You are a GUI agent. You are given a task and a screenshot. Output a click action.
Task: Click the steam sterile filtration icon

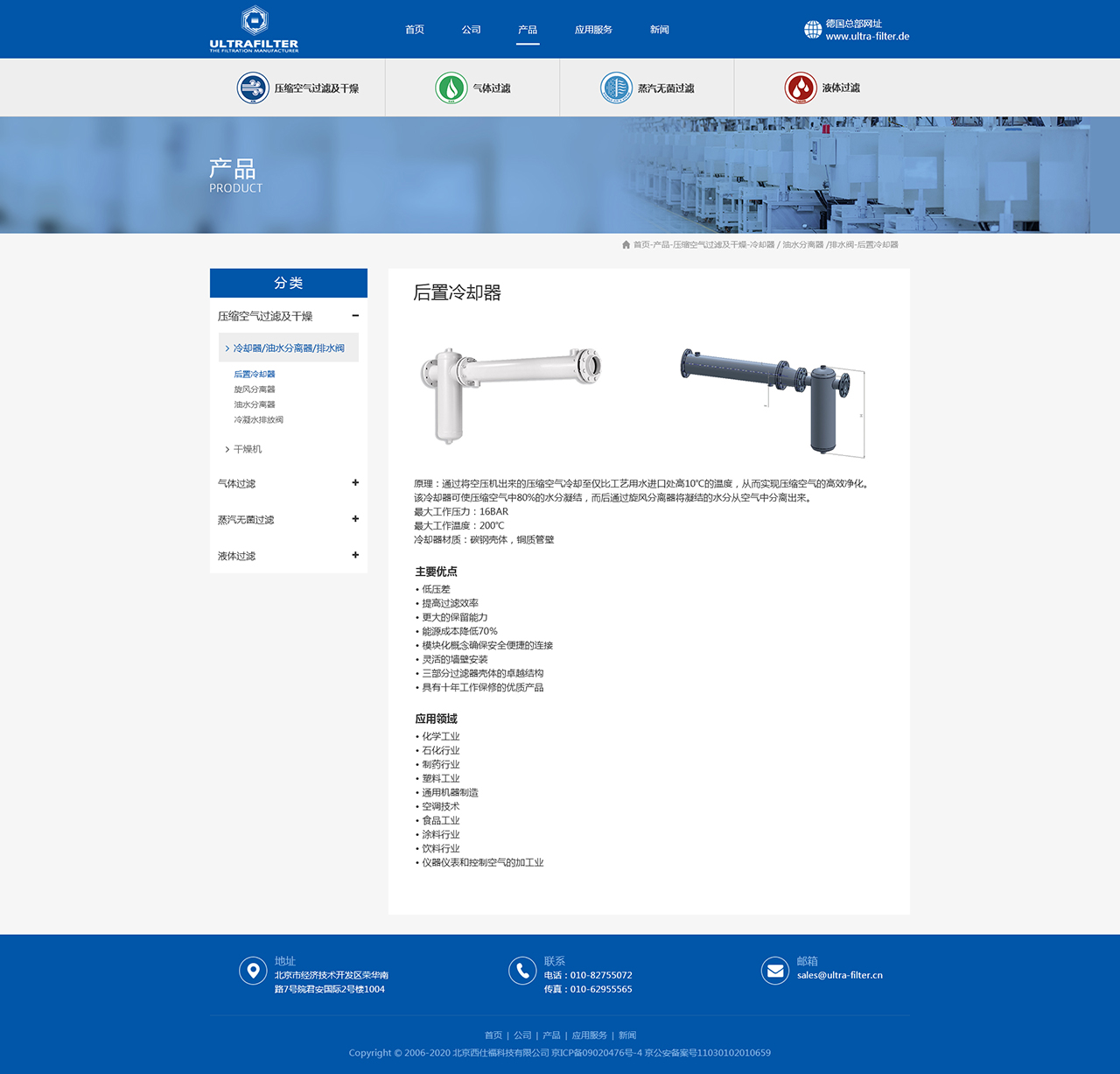click(616, 88)
